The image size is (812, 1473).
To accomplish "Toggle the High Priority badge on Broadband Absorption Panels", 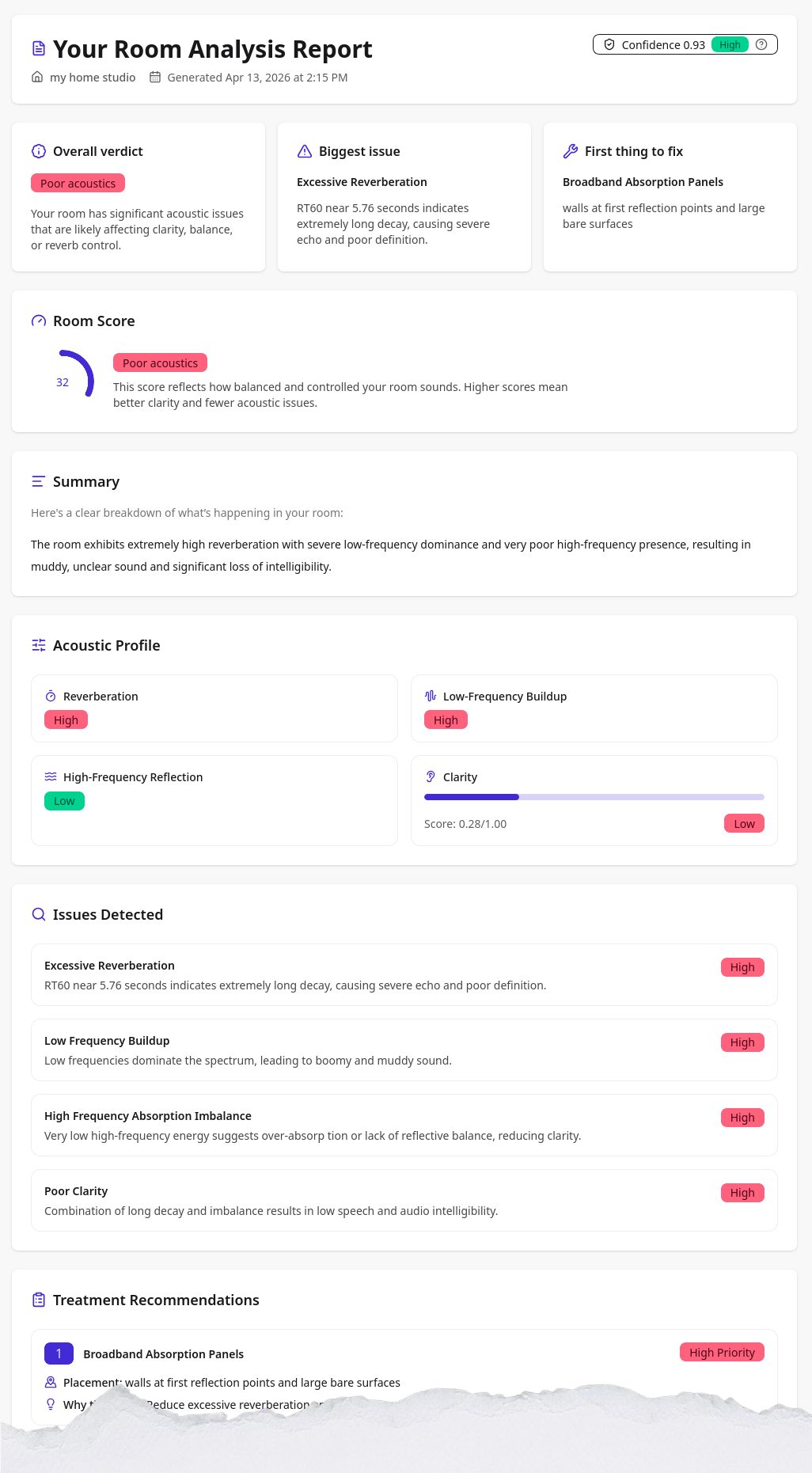I will (x=721, y=1352).
